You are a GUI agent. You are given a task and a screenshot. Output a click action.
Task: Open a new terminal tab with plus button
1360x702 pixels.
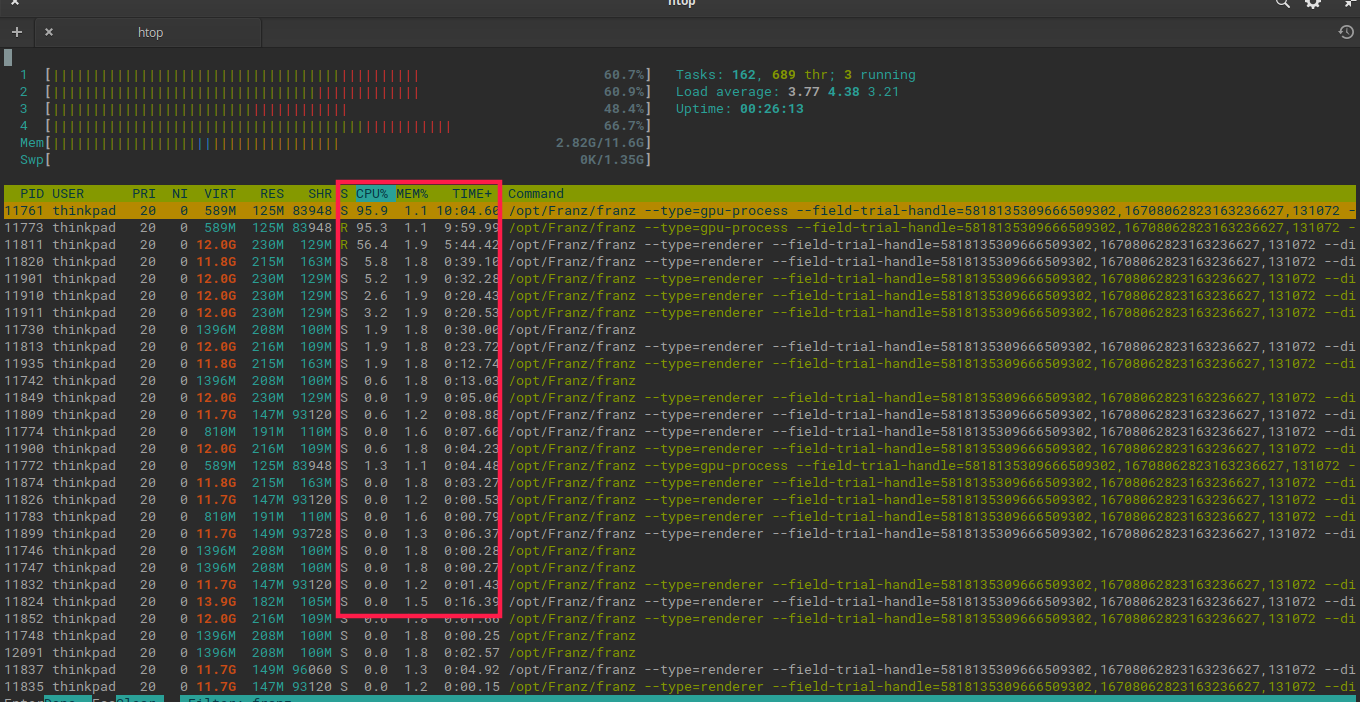(16, 32)
